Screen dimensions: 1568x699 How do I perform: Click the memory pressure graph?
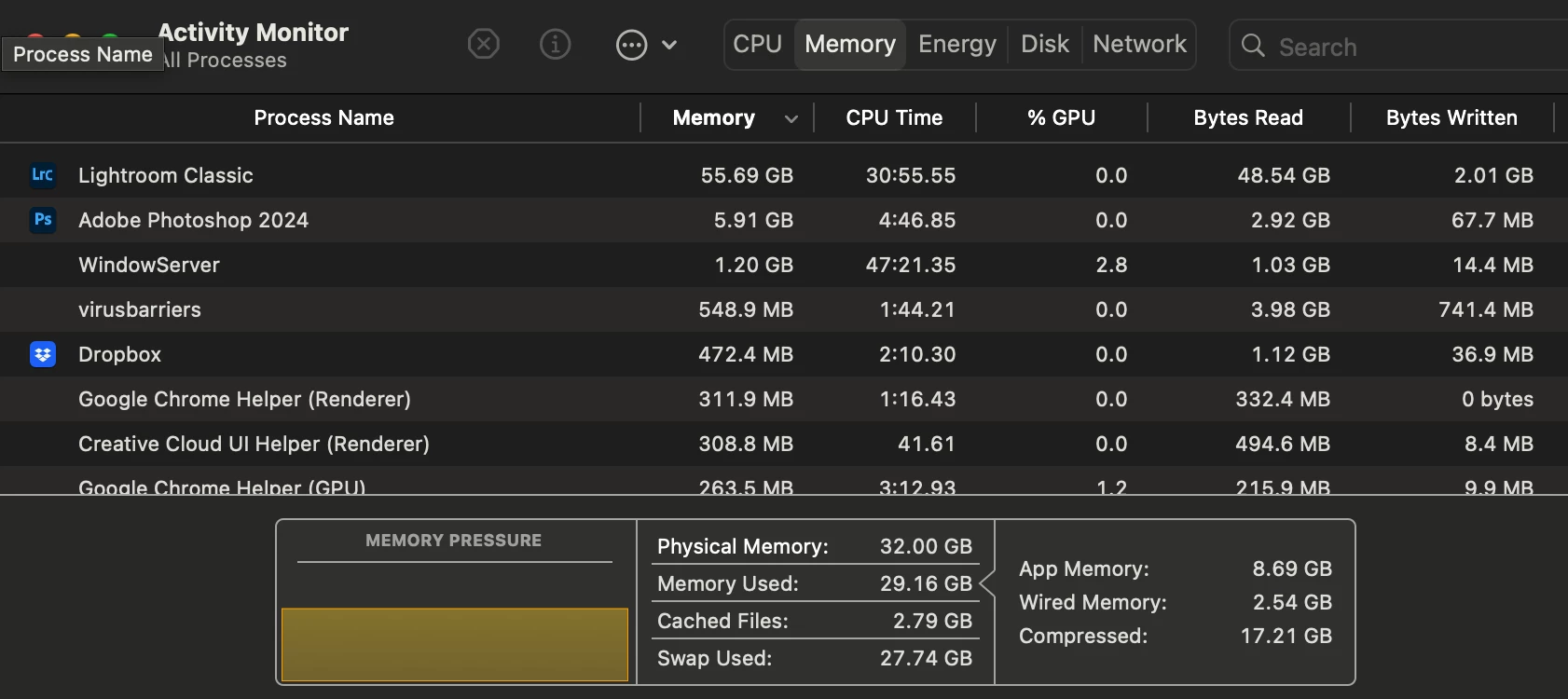pos(455,643)
